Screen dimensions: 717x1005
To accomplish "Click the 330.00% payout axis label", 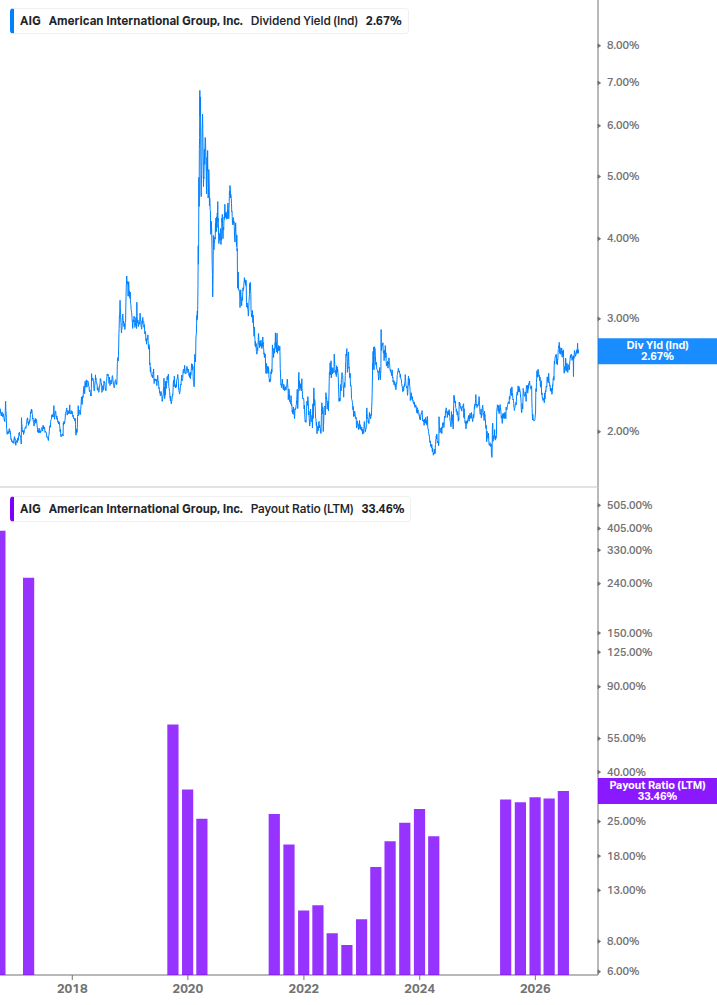I will tap(629, 551).
